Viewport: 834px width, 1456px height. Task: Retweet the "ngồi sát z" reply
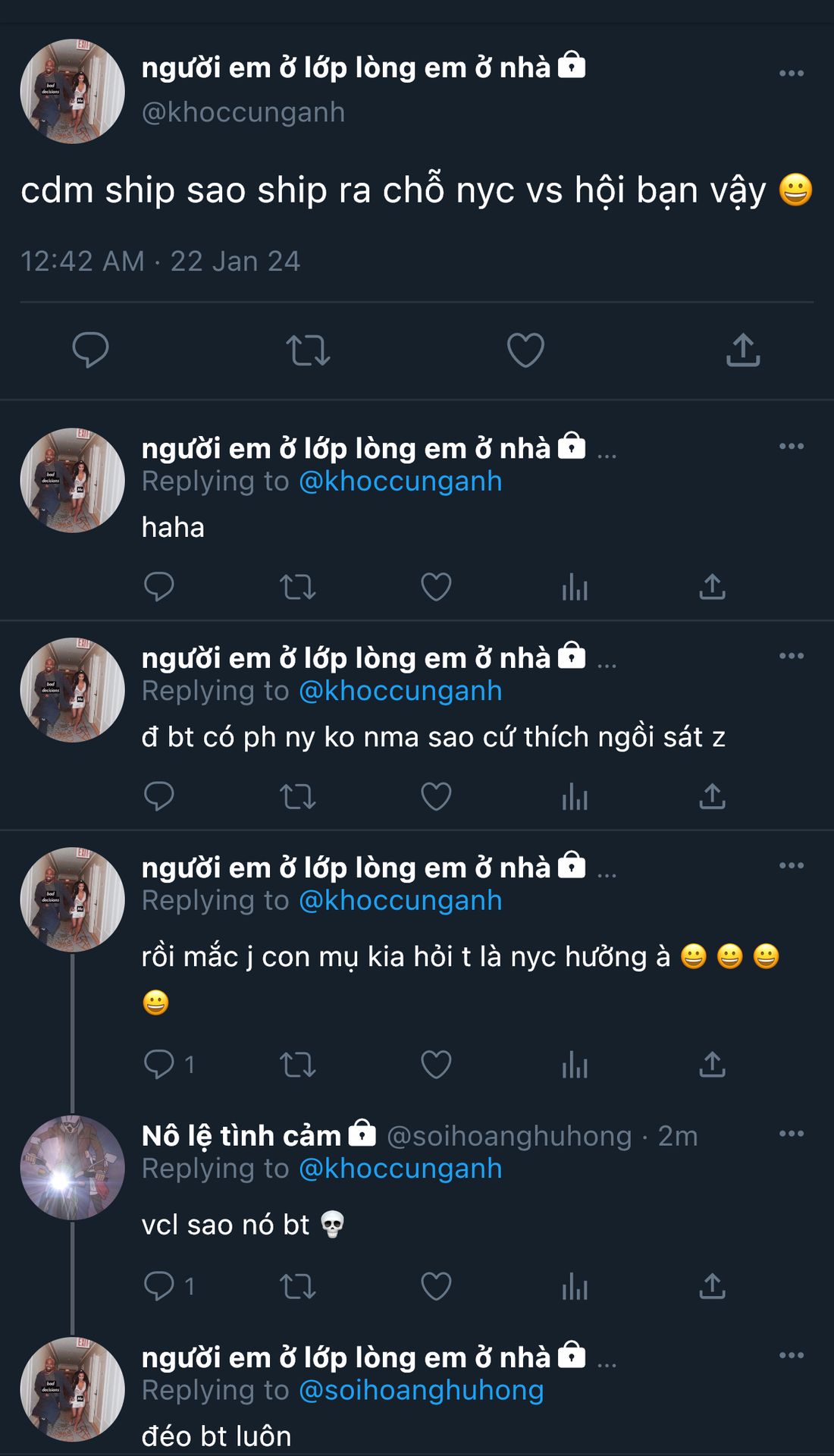click(x=297, y=797)
